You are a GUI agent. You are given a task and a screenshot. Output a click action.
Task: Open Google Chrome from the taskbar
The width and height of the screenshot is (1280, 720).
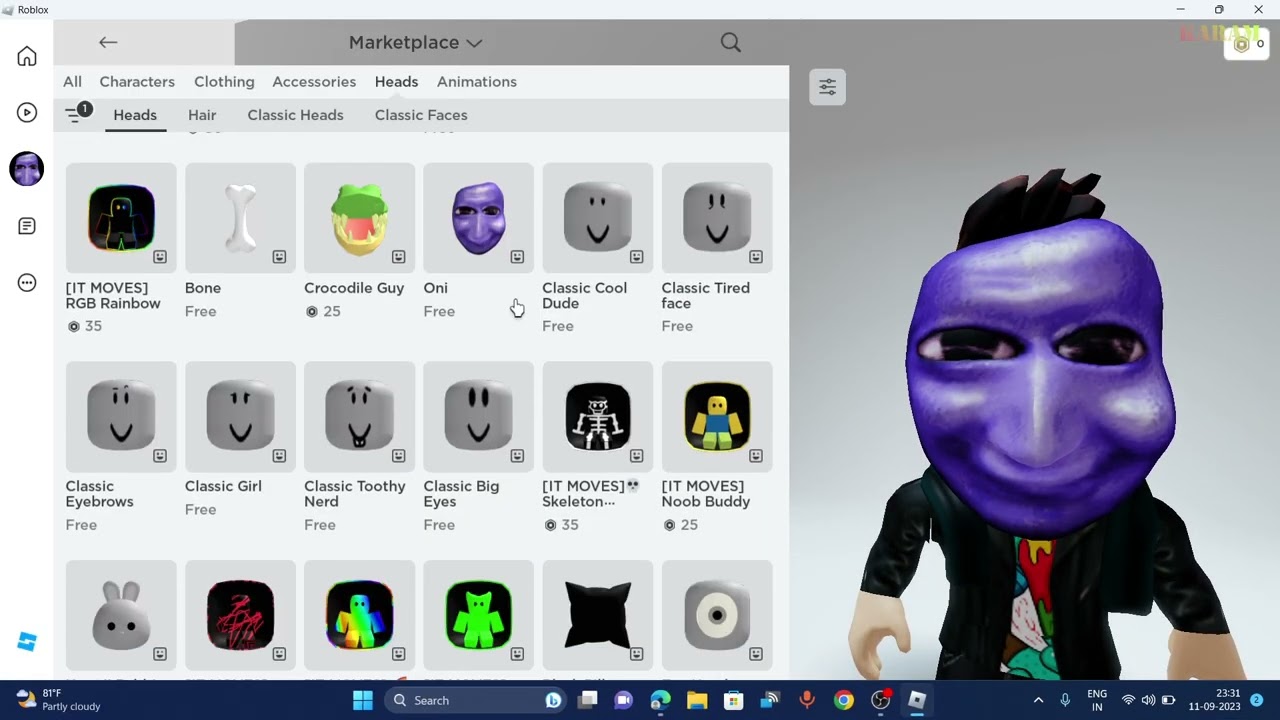844,700
